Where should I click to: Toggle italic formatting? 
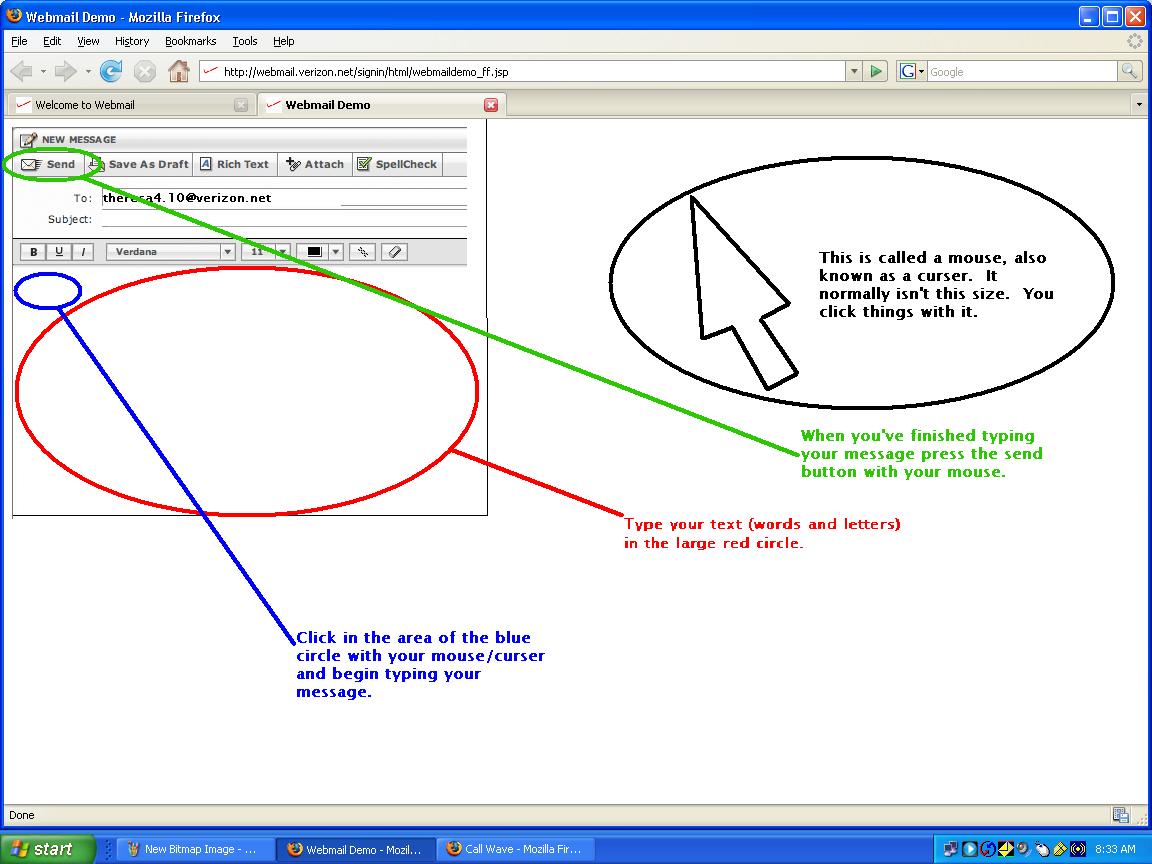pyautogui.click(x=84, y=252)
